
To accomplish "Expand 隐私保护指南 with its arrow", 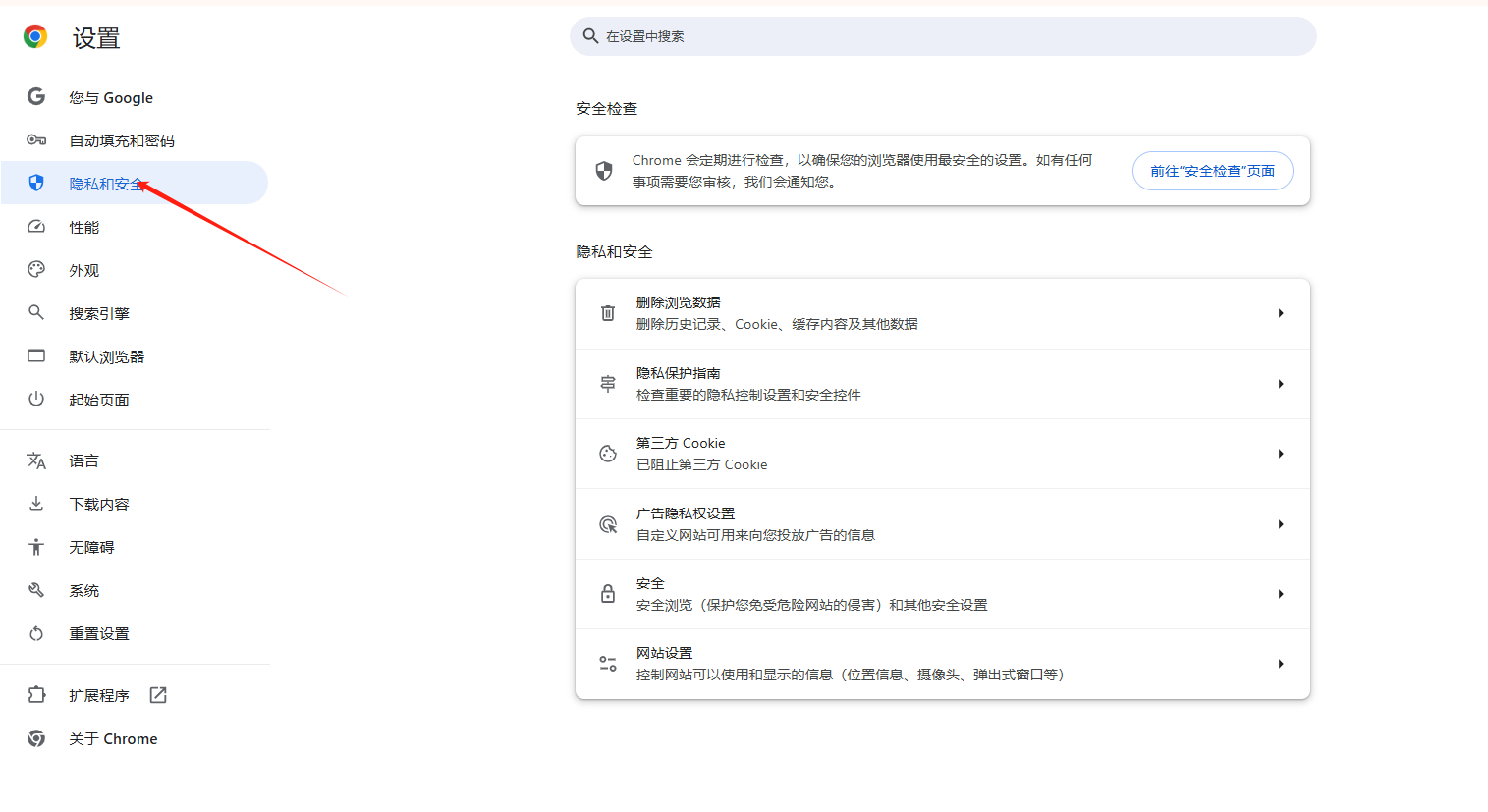I will point(1281,384).
